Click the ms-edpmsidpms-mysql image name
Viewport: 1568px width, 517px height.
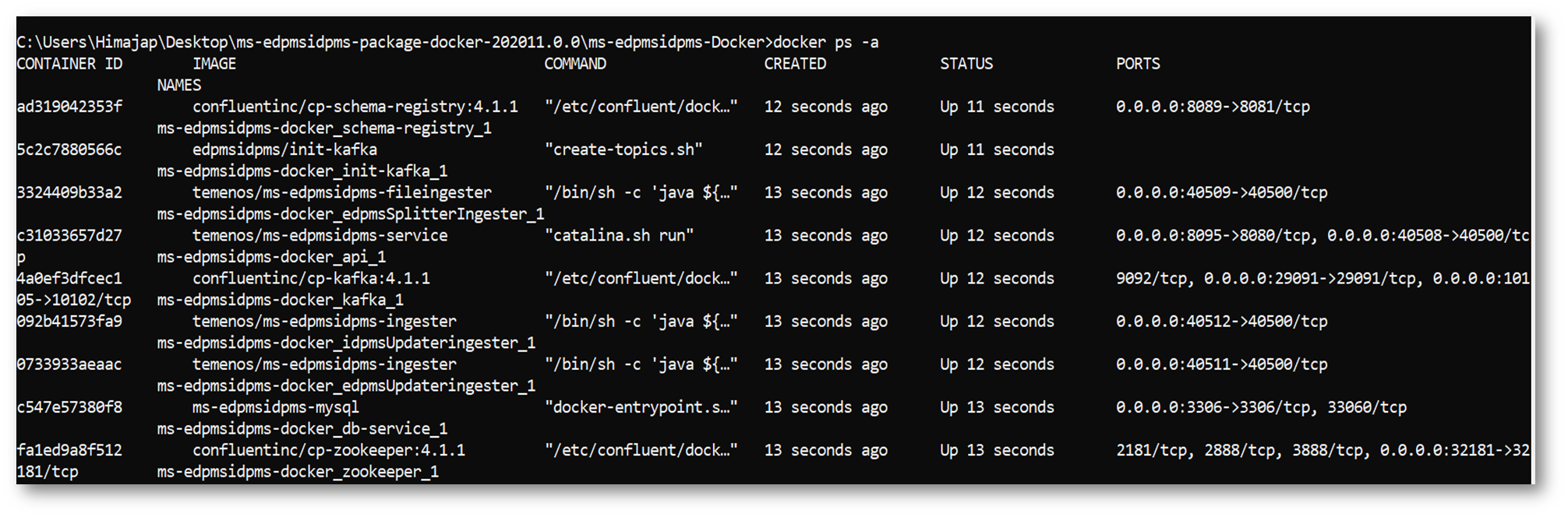(276, 407)
